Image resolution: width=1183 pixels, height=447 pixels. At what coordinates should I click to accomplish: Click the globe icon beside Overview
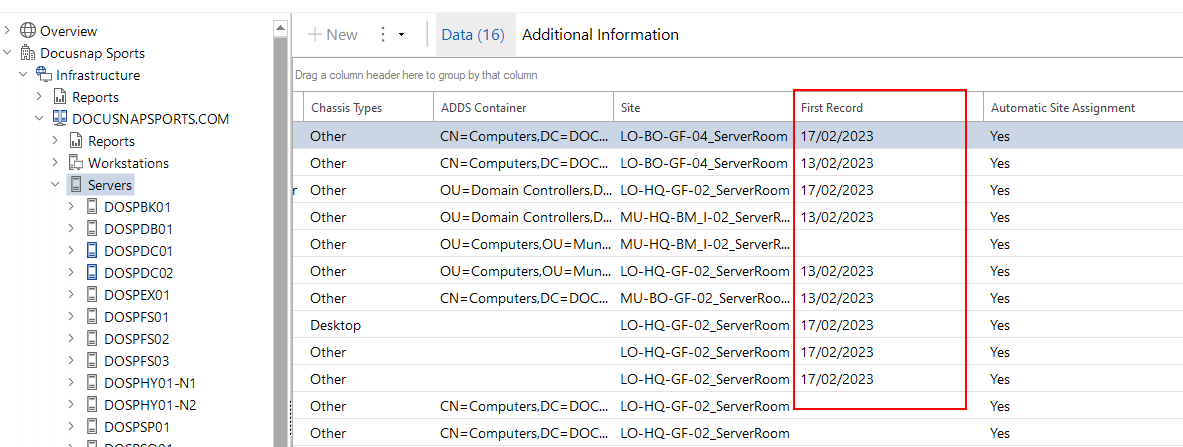click(x=28, y=31)
